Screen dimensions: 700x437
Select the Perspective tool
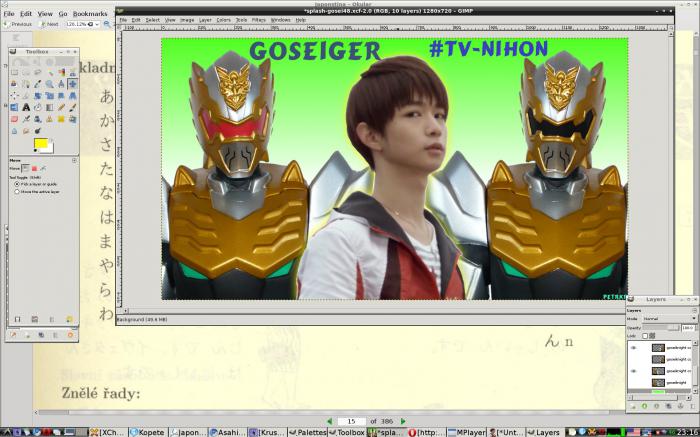click(73, 96)
